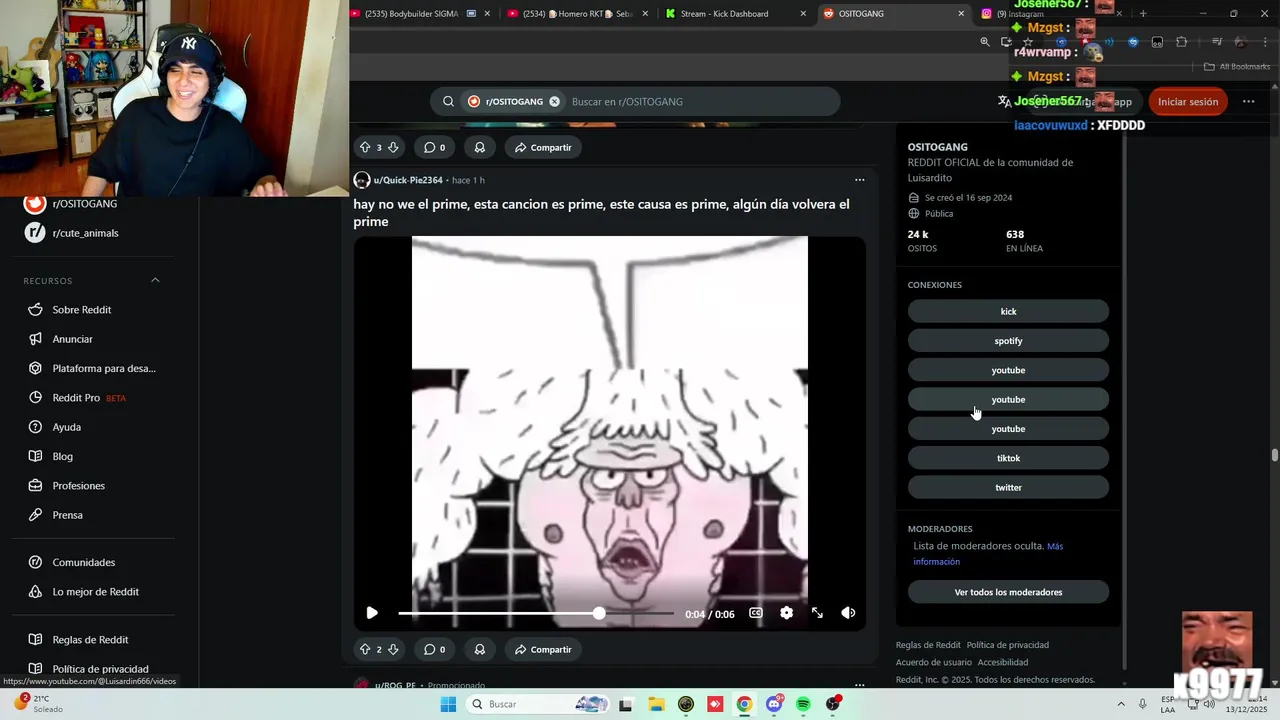The height and width of the screenshot is (720, 1280).
Task: Give award on the 3-vote post
Action: (x=480, y=147)
